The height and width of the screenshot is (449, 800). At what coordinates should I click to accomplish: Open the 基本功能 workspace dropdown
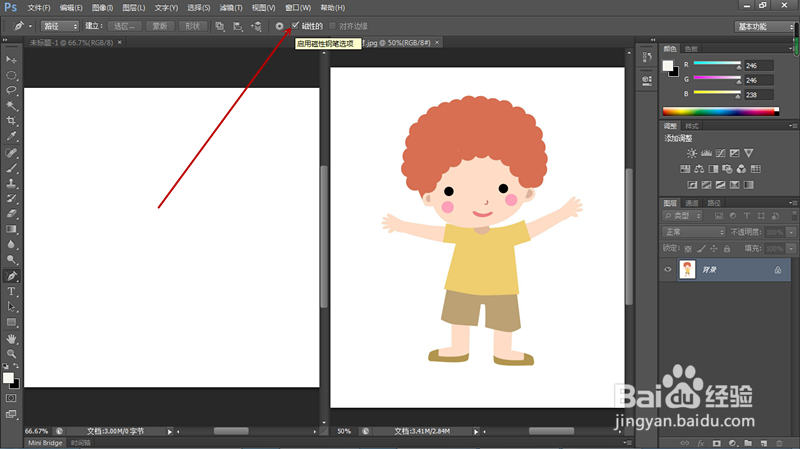click(x=764, y=27)
